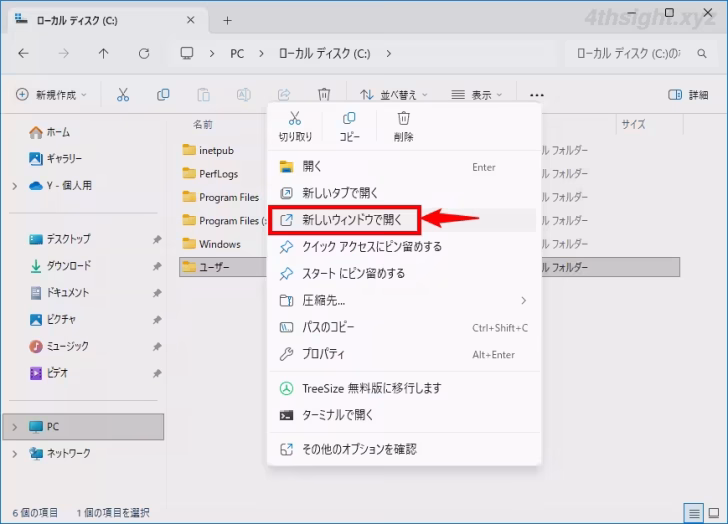Click 切り取り in the context menu

tap(295, 127)
